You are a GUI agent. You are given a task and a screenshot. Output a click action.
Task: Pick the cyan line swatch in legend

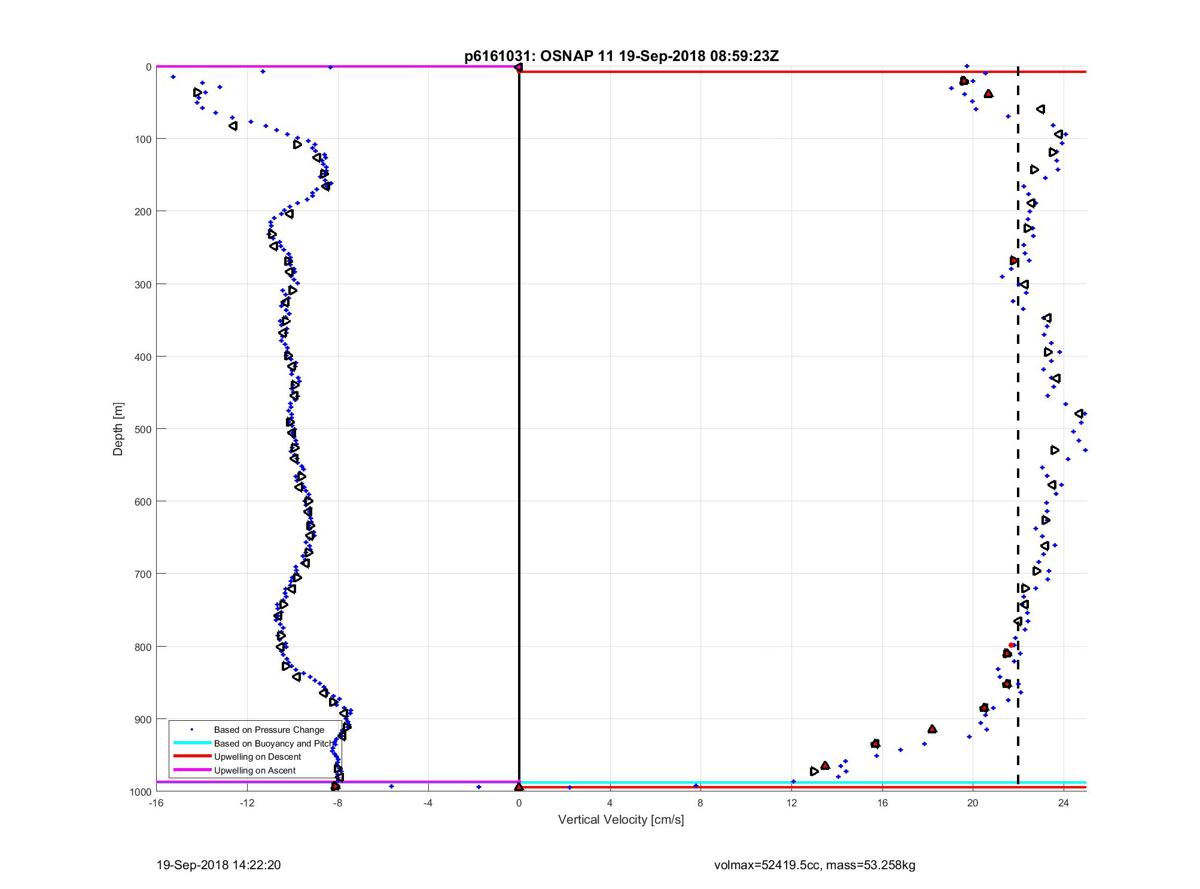(191, 743)
